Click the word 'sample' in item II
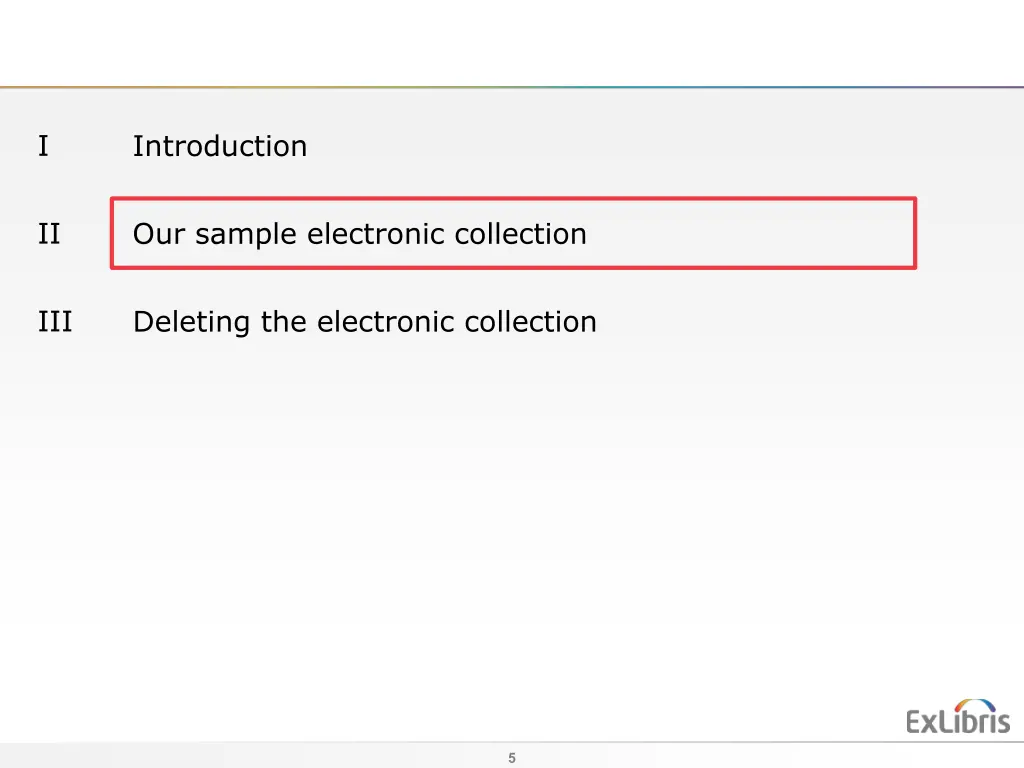 246,235
